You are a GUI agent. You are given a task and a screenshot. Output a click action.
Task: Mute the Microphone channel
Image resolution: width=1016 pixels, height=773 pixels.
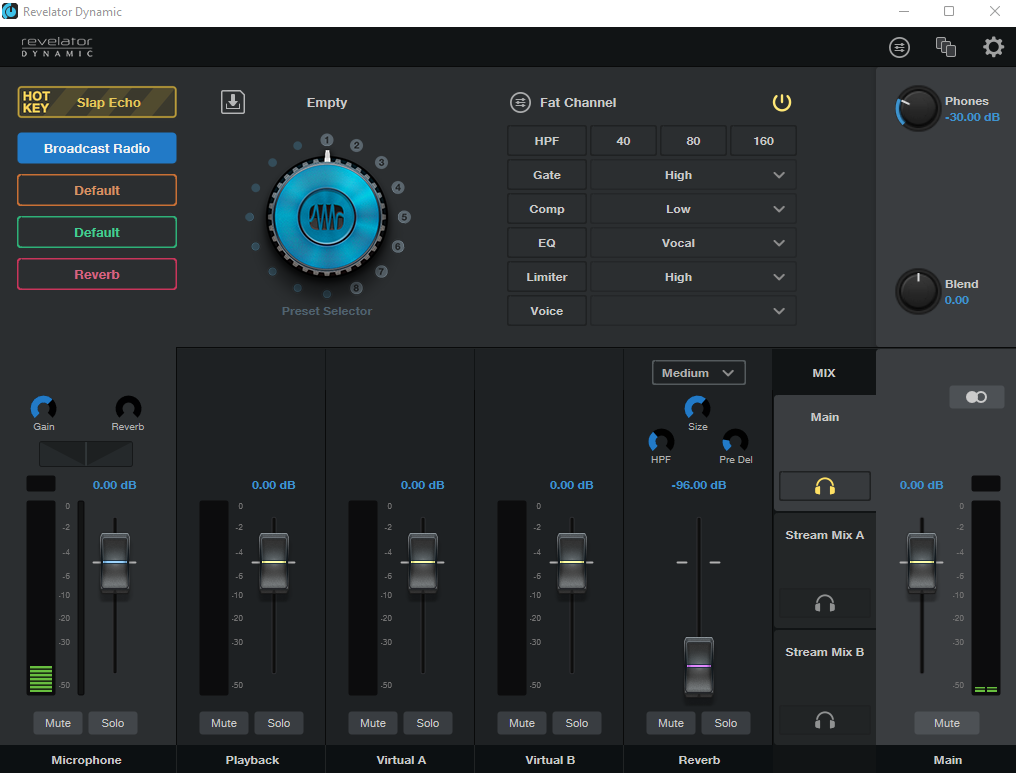pyautogui.click(x=58, y=722)
